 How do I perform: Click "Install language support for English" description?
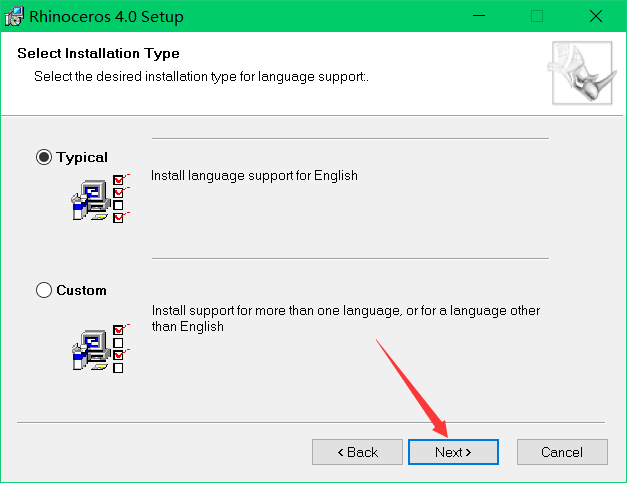click(254, 175)
